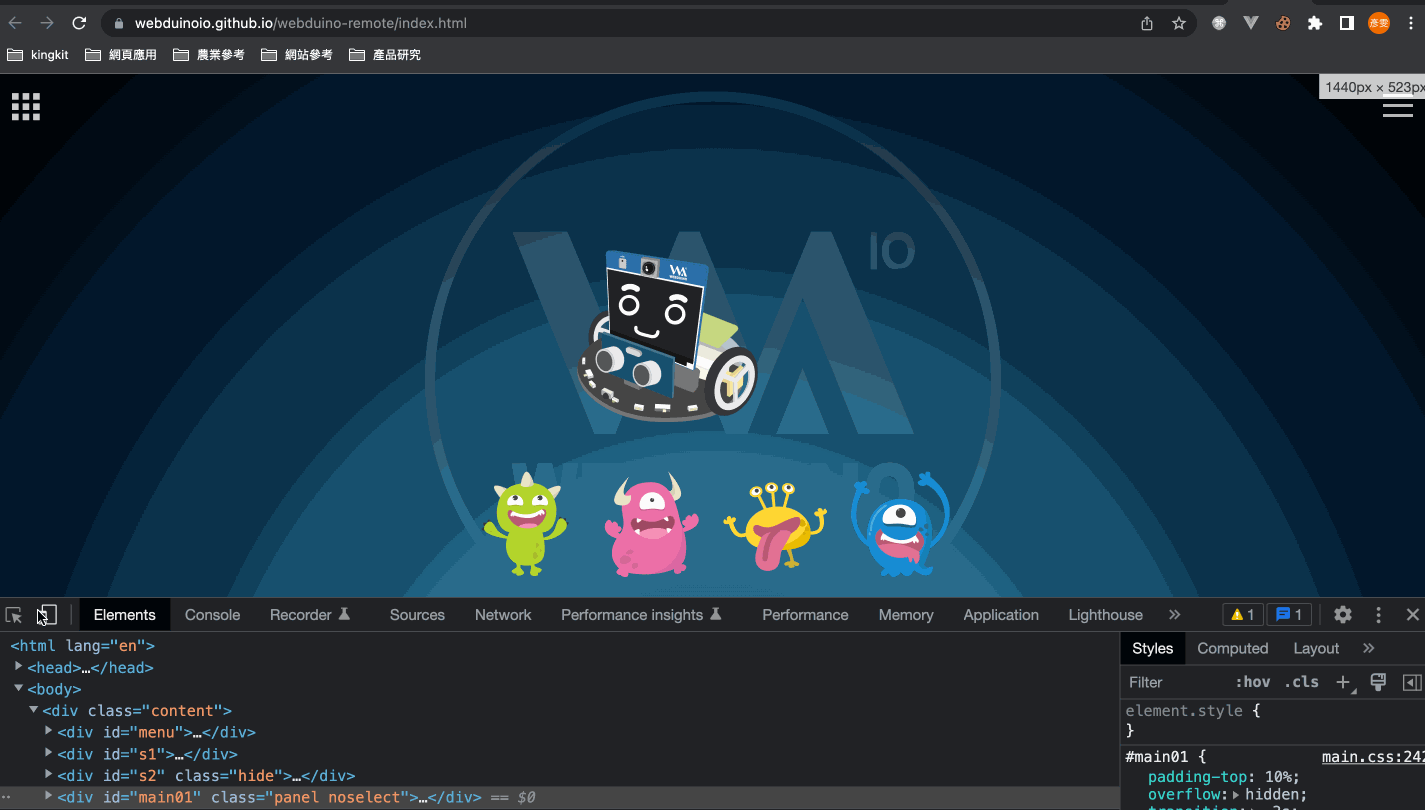Click the paintbrush rendering emulation icon
The image size is (1425, 810).
[1378, 682]
